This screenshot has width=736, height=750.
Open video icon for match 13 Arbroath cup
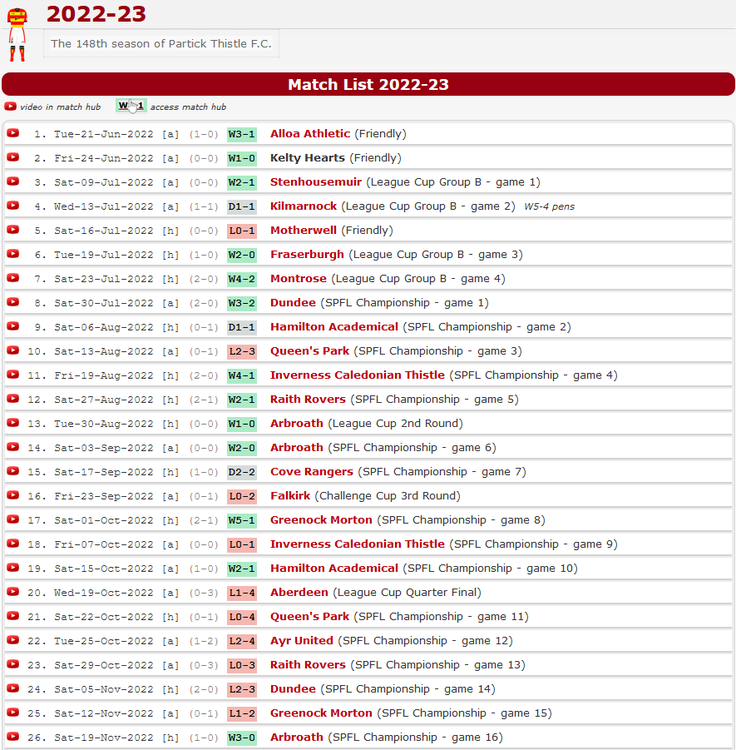[13, 423]
